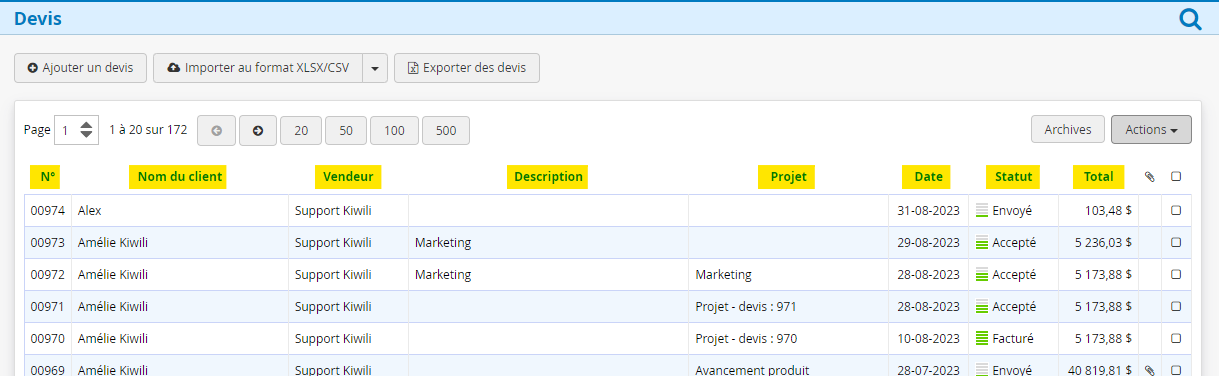Click the status bars icon for quote 00969
Viewport: 1219px width, 376px height.
coord(982,370)
